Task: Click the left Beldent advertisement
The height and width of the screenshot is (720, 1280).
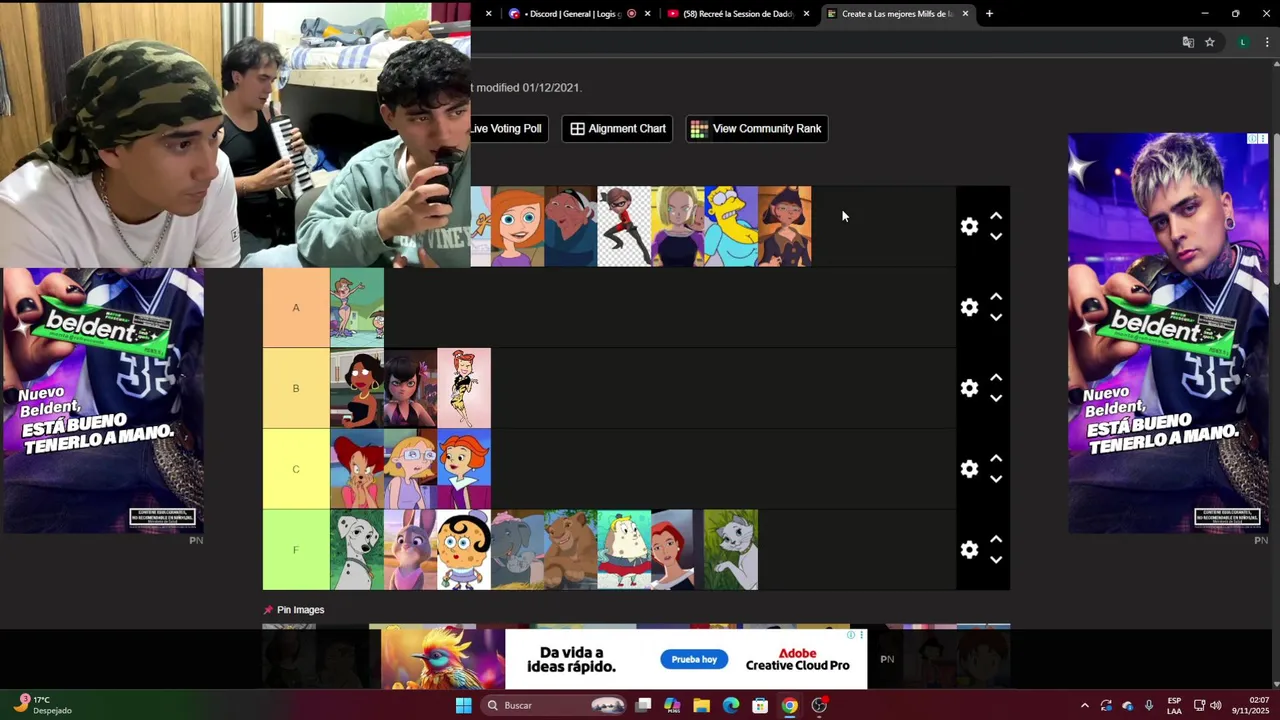Action: [102, 400]
